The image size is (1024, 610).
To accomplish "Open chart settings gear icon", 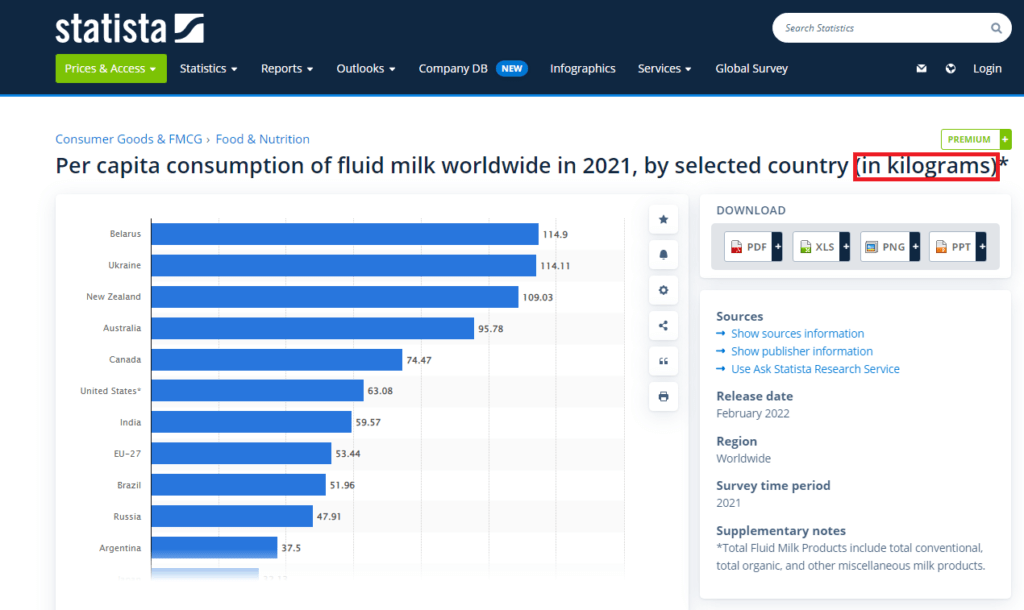I will tap(664, 290).
